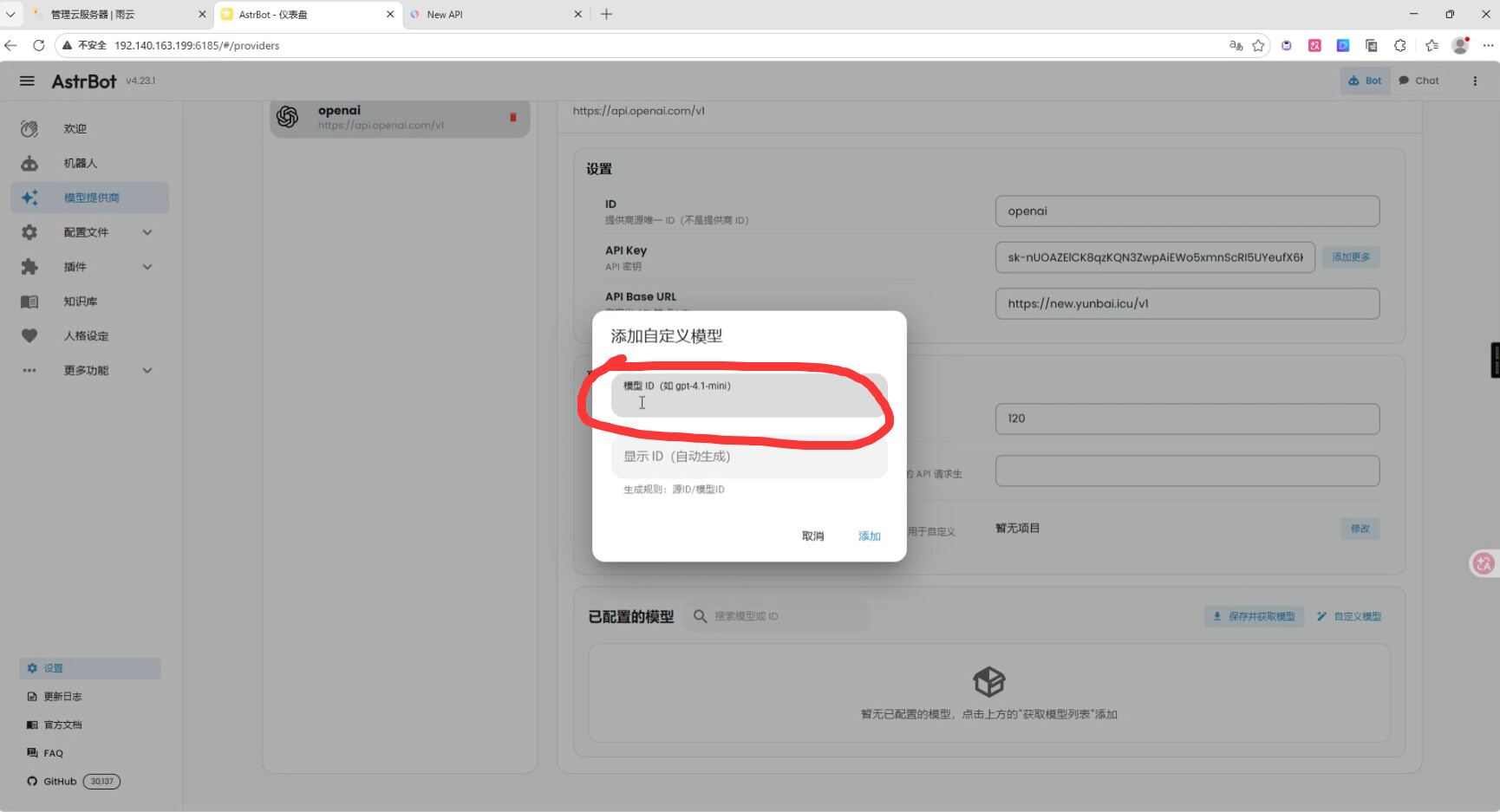Click the browser refresh icon
Image resolution: width=1500 pixels, height=812 pixels.
point(38,45)
